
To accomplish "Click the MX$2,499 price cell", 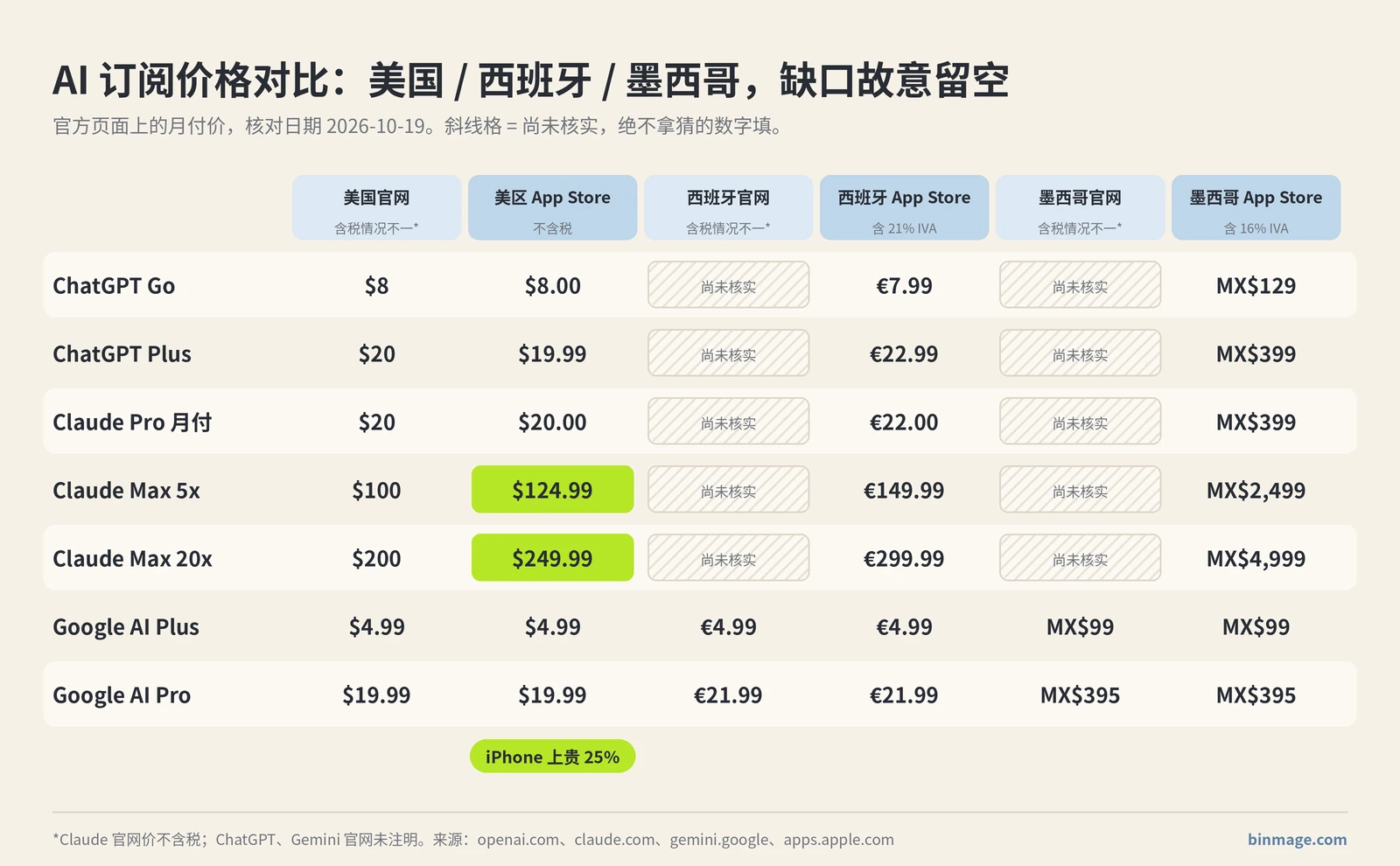I will click(x=1256, y=491).
